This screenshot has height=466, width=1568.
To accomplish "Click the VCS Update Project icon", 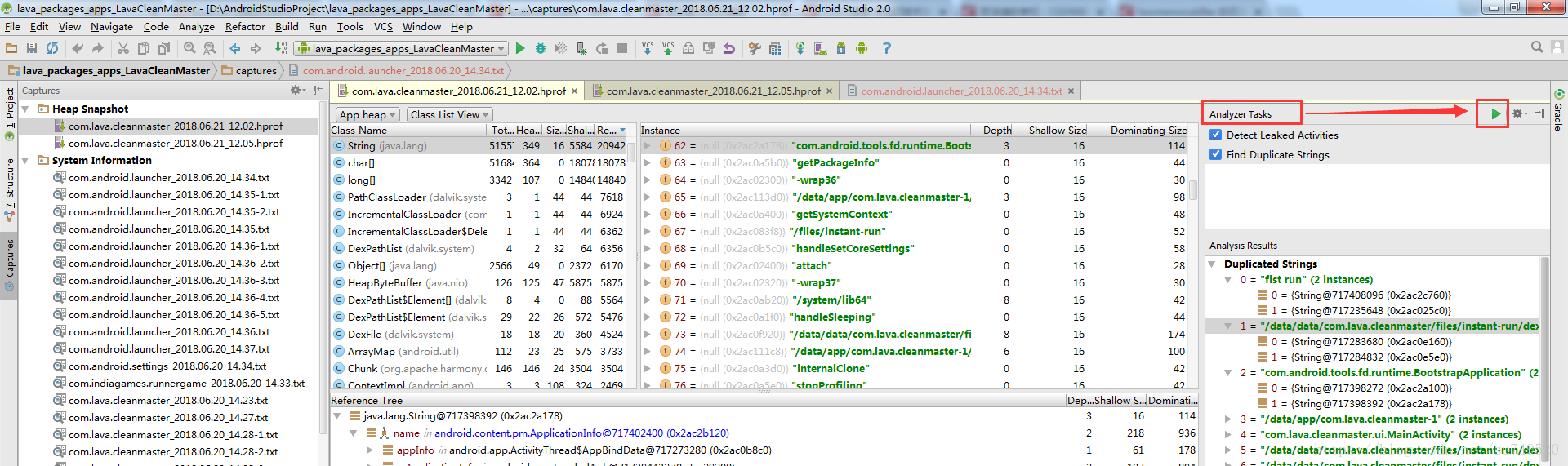I will (648, 48).
